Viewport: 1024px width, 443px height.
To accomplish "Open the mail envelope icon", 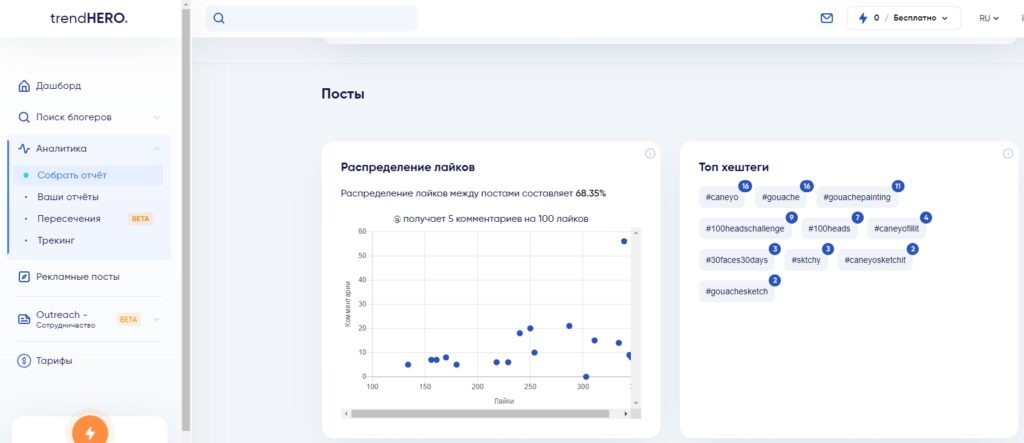I will pos(827,18).
